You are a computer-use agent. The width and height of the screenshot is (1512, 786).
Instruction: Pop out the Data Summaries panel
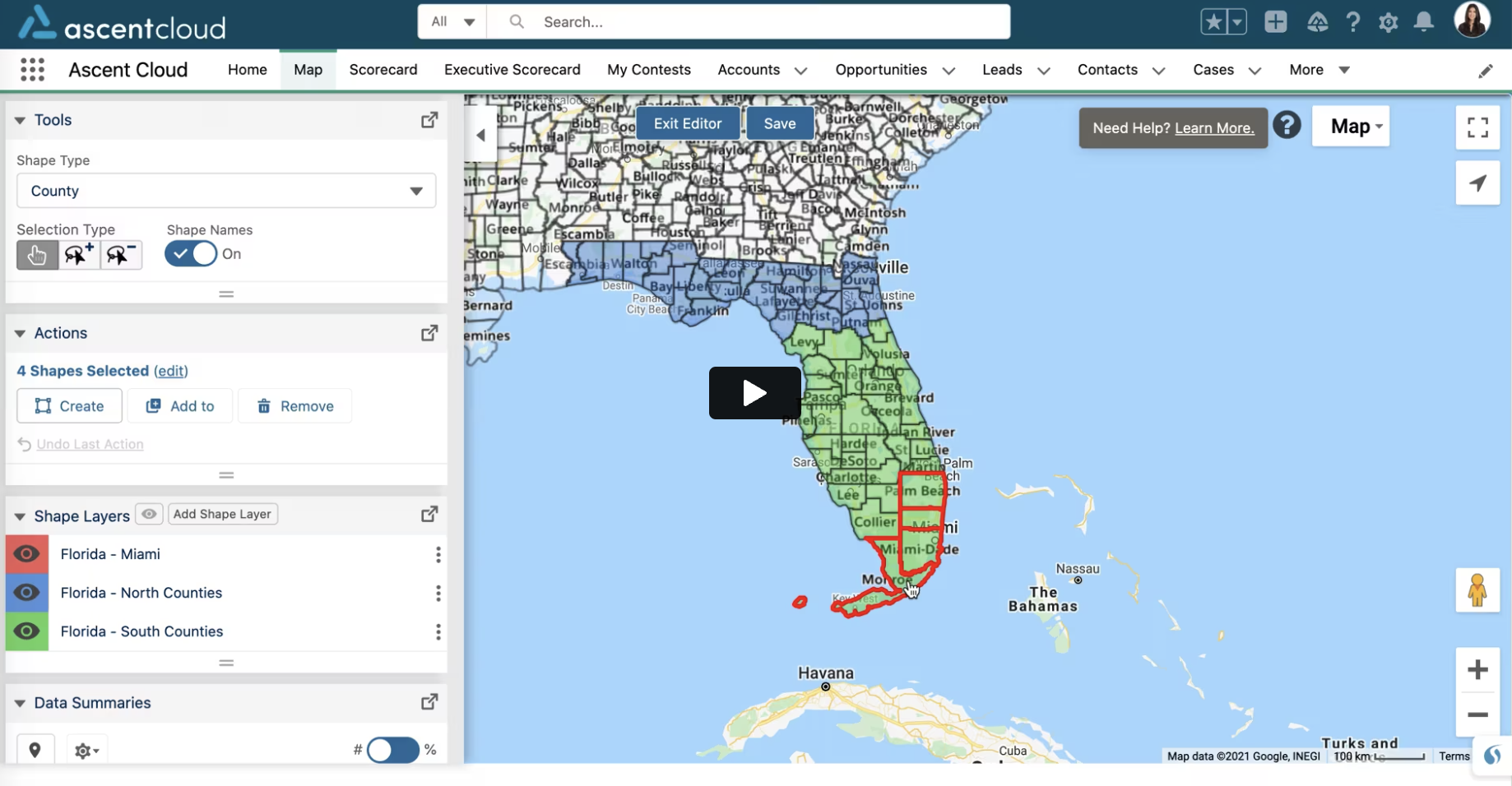(x=429, y=702)
